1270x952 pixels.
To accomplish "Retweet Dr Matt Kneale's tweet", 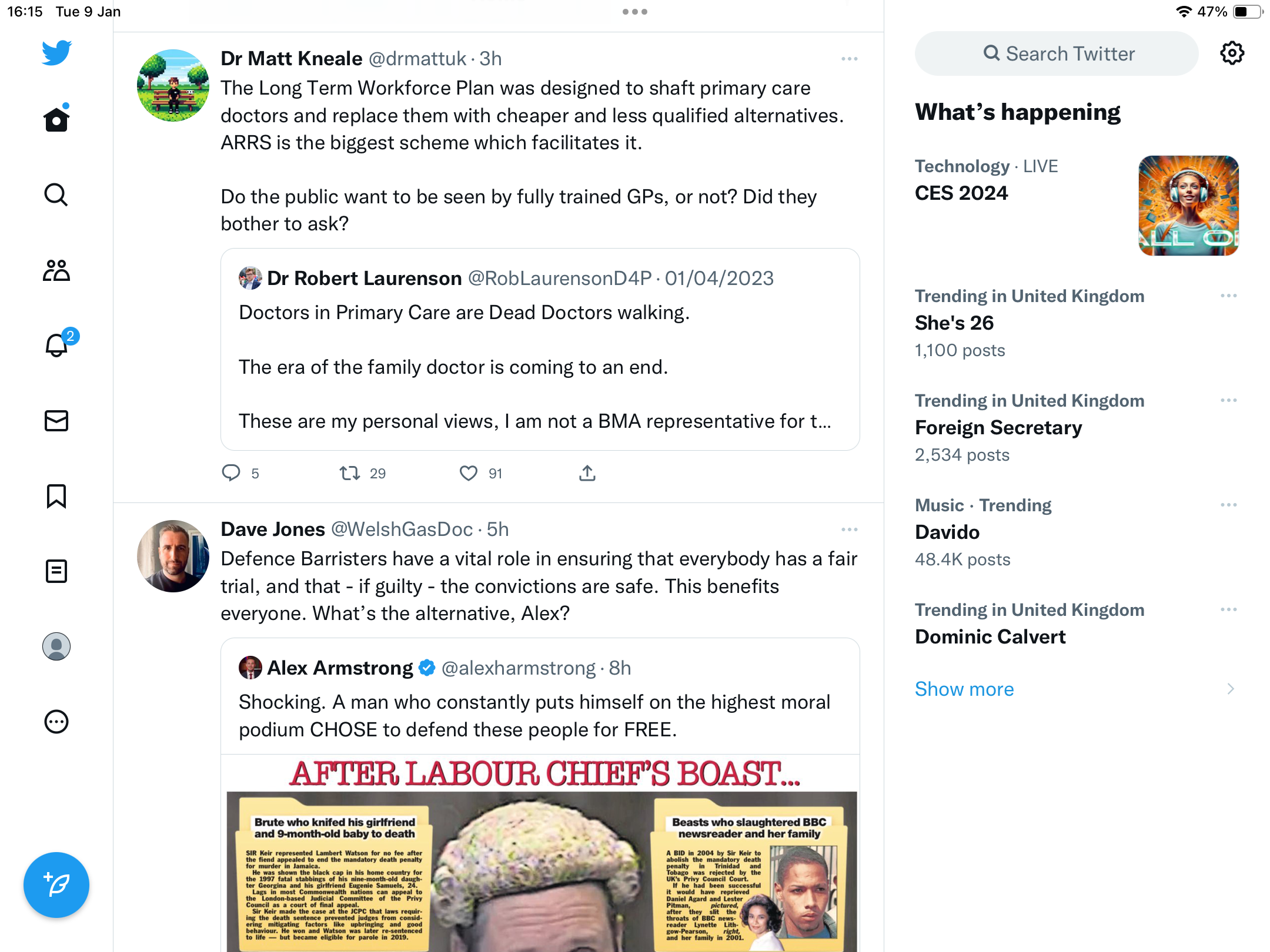I will 350,473.
